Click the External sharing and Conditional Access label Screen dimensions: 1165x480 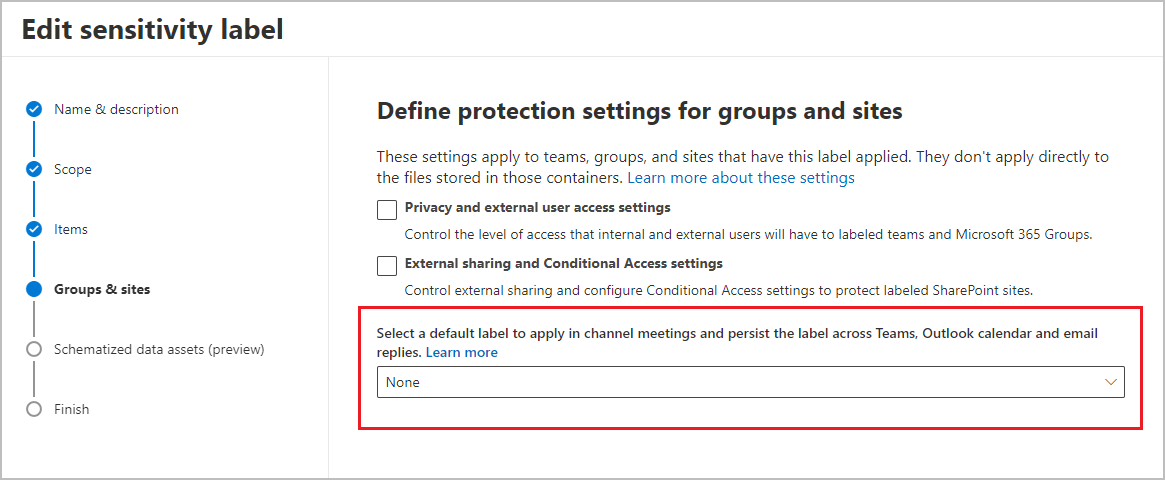(x=563, y=264)
